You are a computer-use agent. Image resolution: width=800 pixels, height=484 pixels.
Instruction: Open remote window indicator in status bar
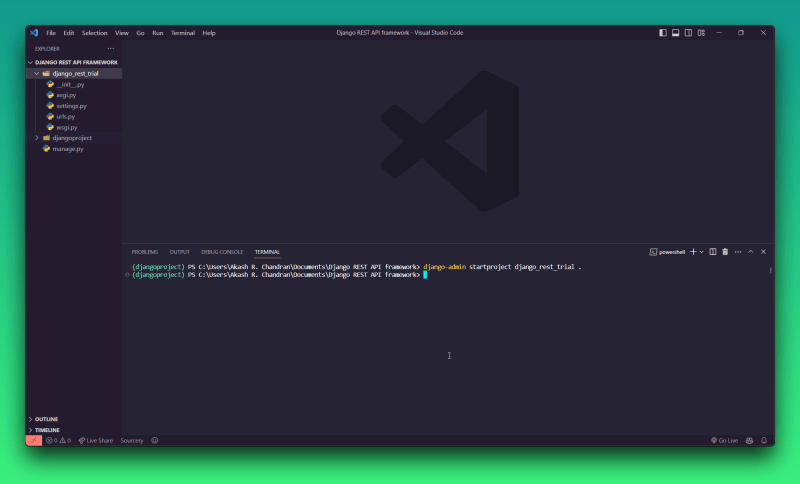(34, 441)
